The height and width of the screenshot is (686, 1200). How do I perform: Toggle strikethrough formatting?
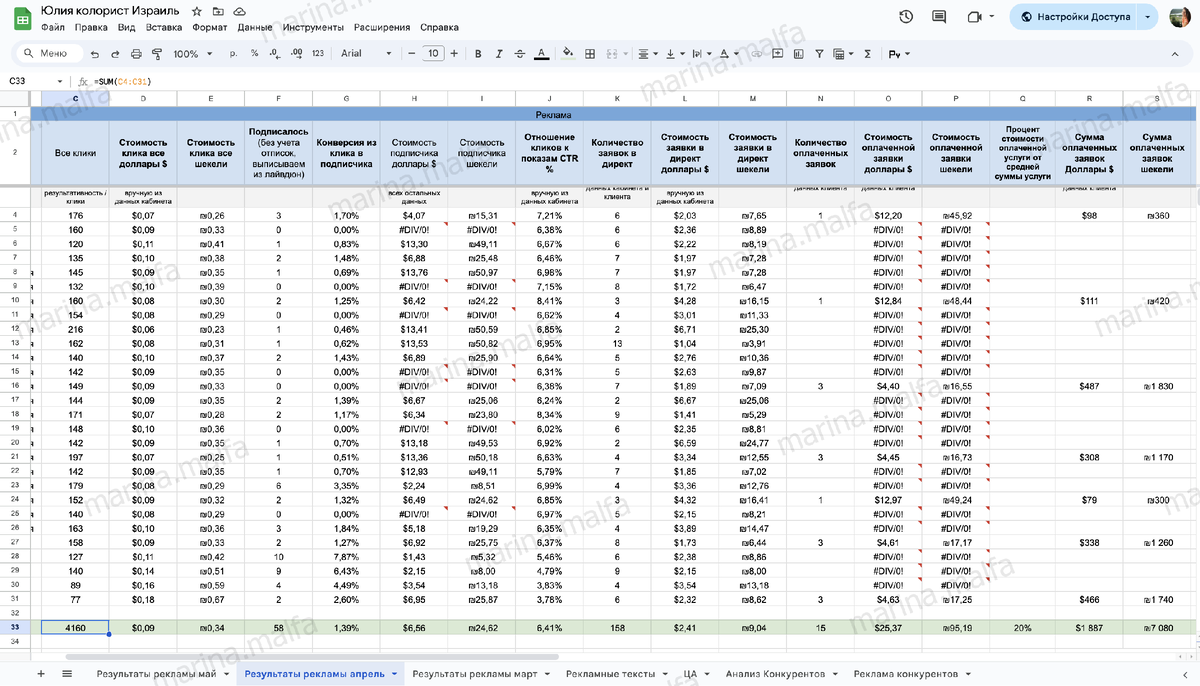[520, 54]
